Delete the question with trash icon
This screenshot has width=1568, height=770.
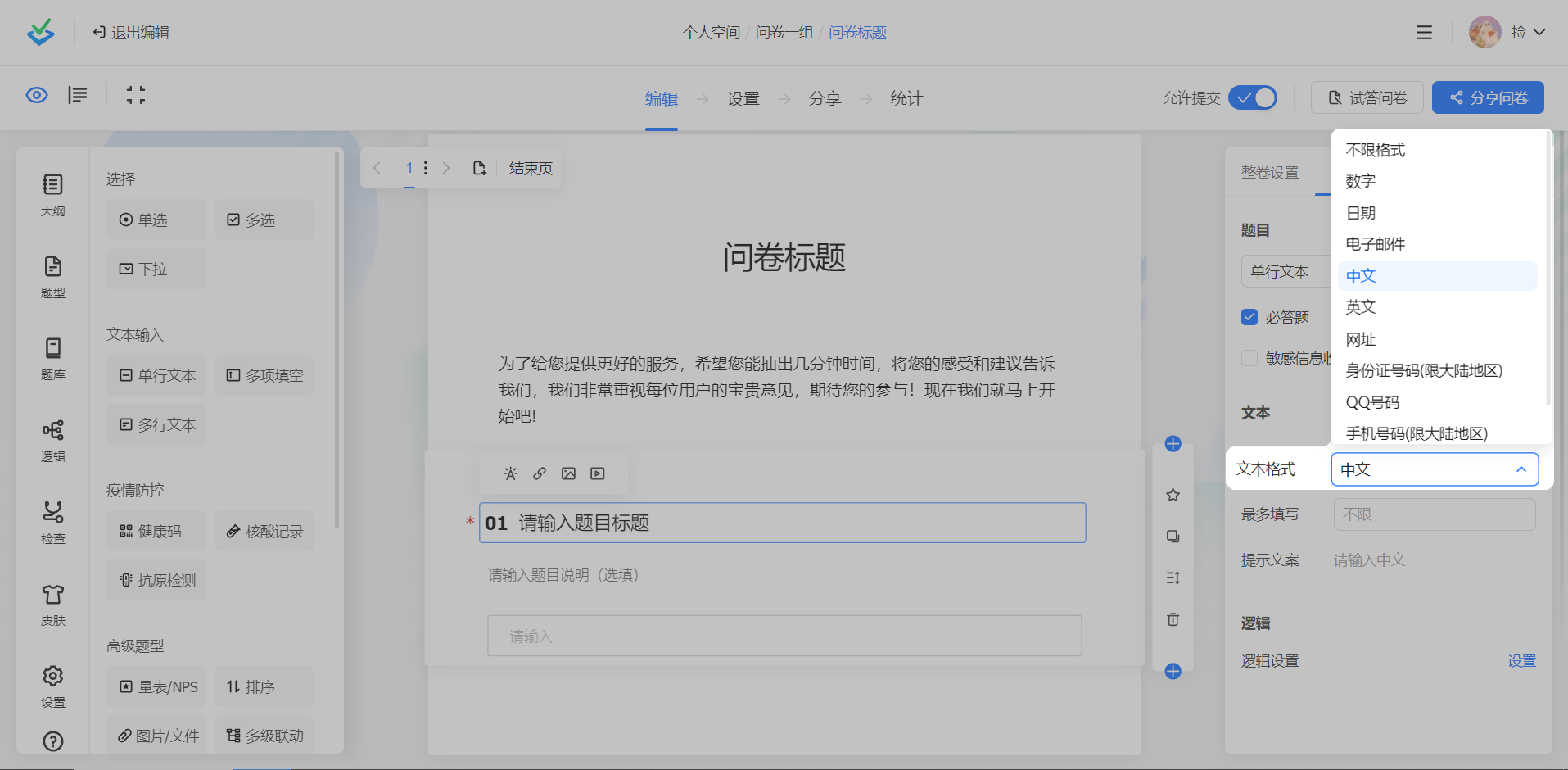[1173, 619]
